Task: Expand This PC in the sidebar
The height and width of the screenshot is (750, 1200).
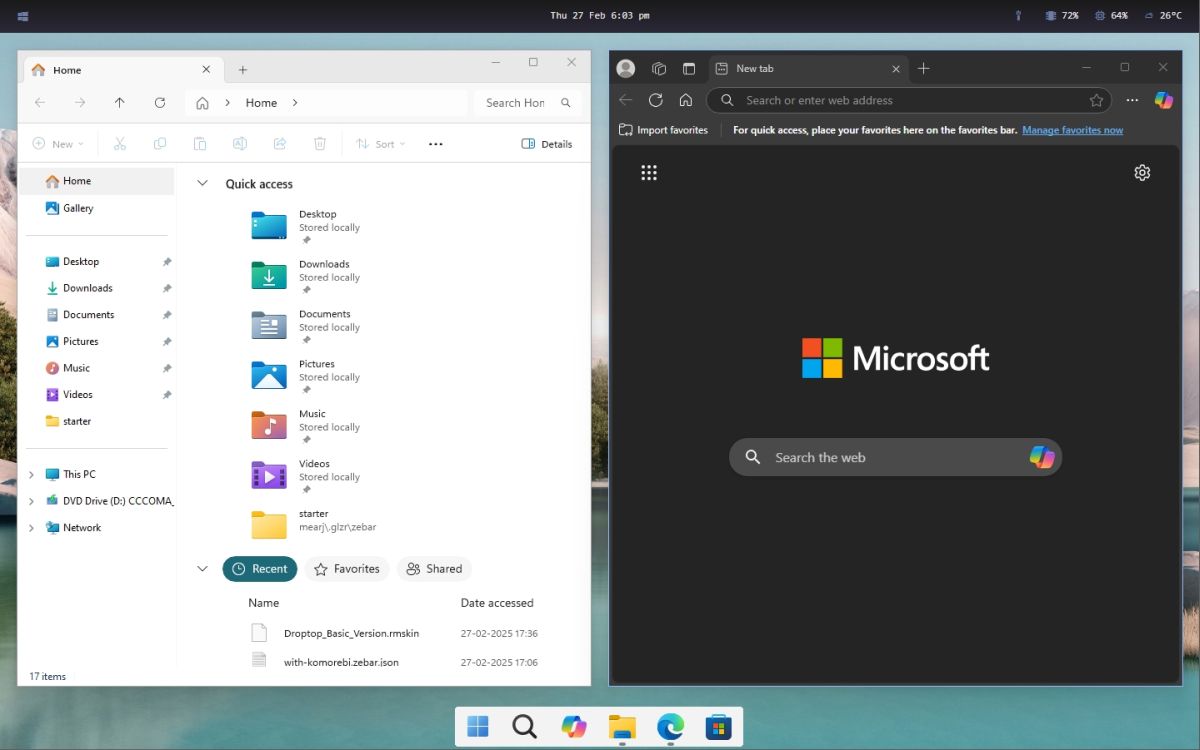Action: point(30,473)
